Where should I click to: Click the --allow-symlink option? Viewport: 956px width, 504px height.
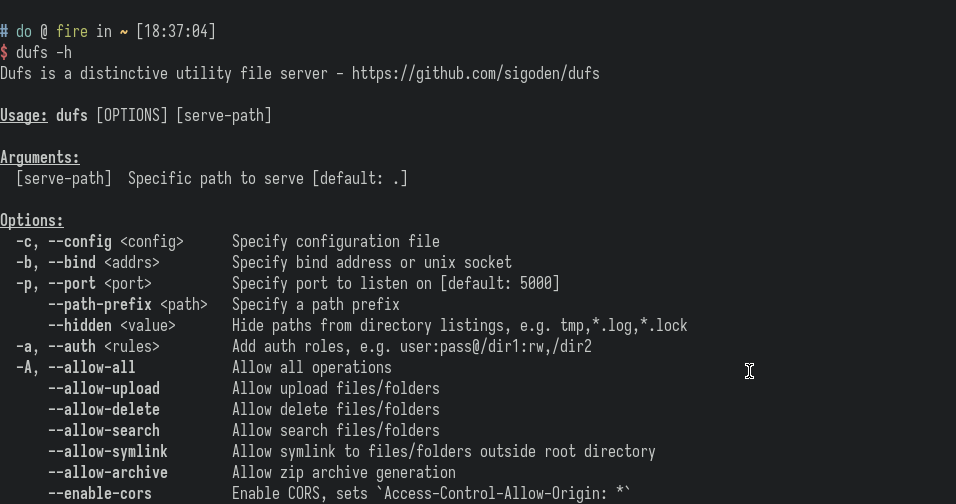tap(108, 452)
